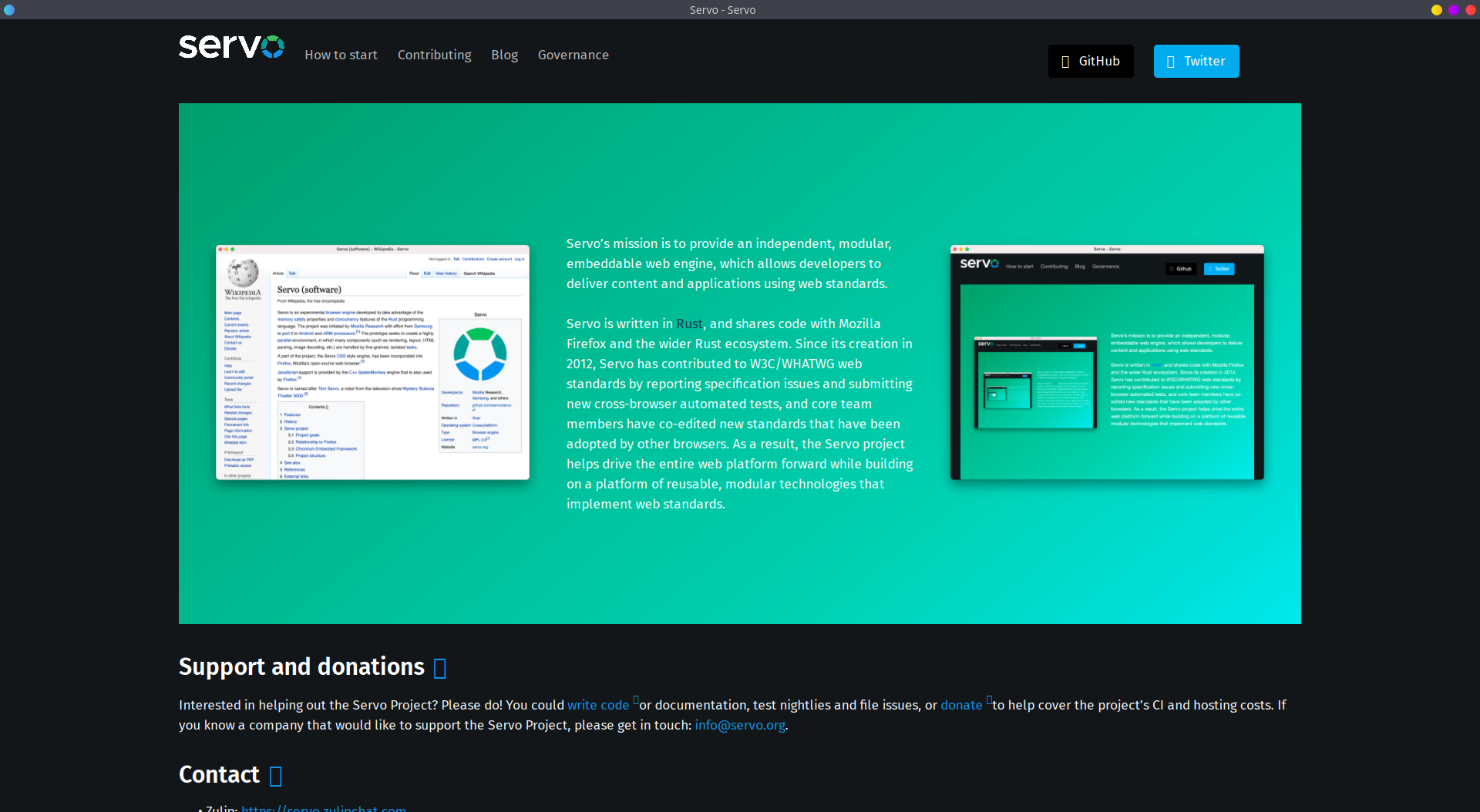Image resolution: width=1480 pixels, height=812 pixels.
Task: Email via the "info@servo.org" link
Action: [738, 725]
